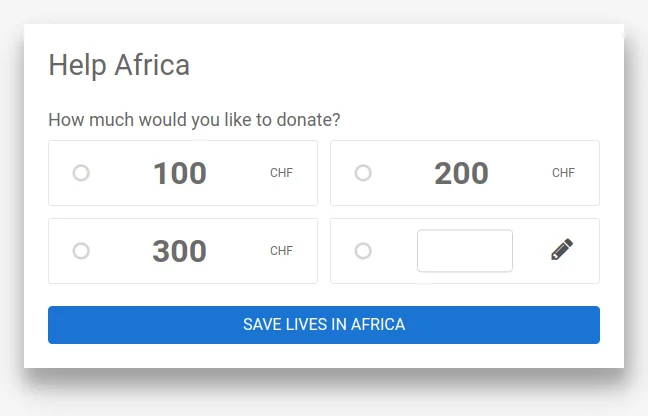Click the bold 100 amount number
The width and height of the screenshot is (648, 416).
180,173
